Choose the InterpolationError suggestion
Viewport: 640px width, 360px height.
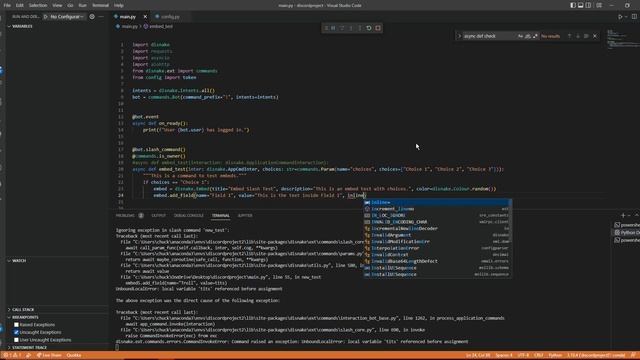[437, 248]
